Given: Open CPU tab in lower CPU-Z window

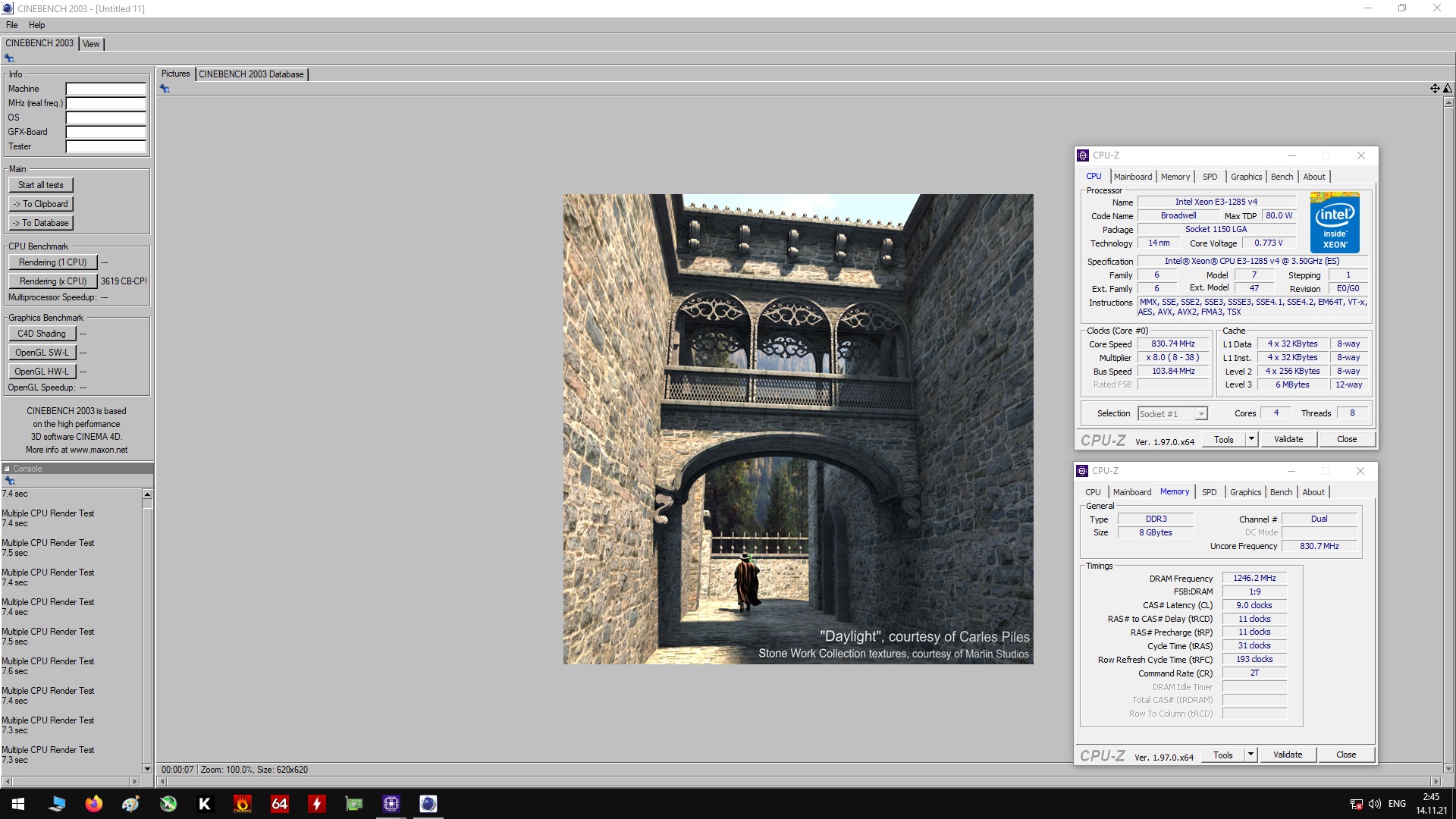Looking at the screenshot, I should 1093,492.
